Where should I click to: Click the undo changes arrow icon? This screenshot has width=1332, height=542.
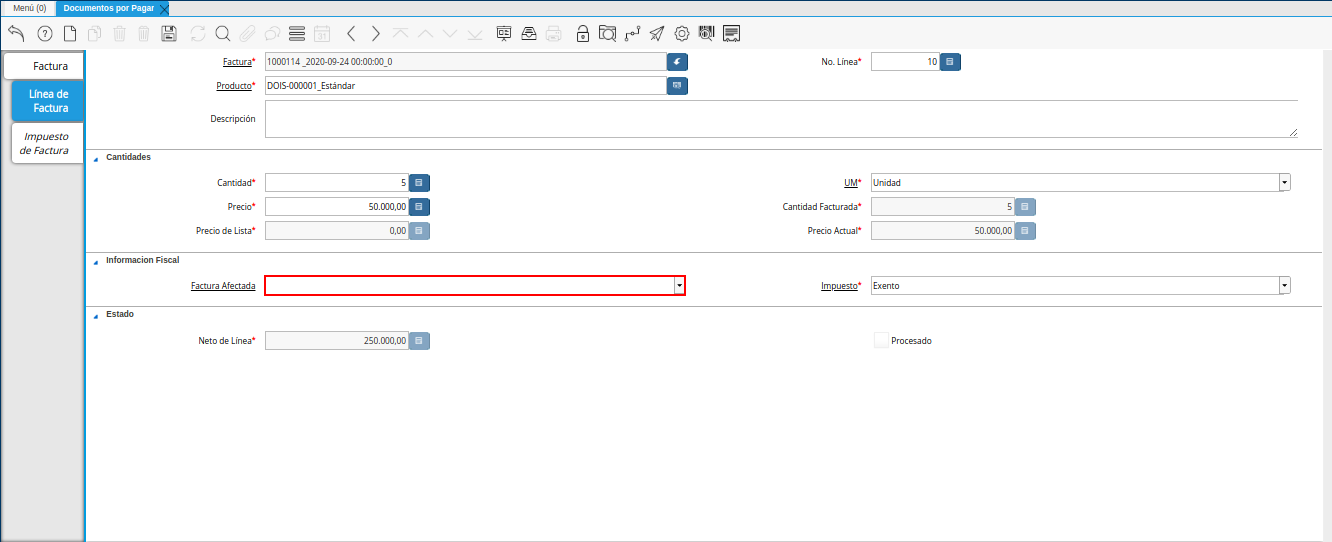[16, 33]
